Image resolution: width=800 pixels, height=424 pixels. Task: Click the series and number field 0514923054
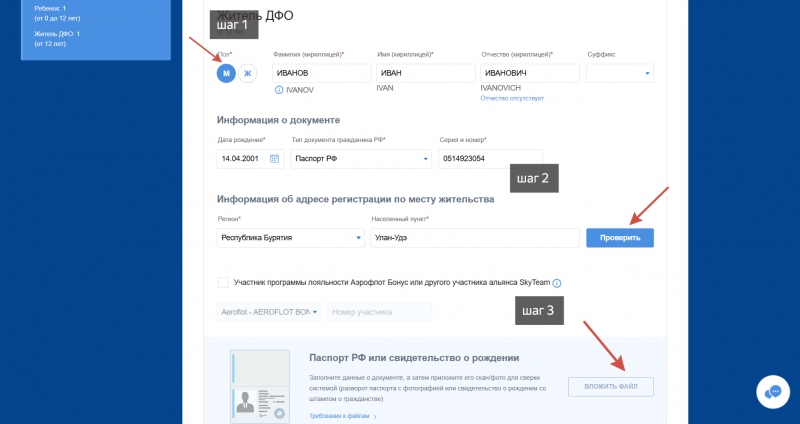(490, 159)
